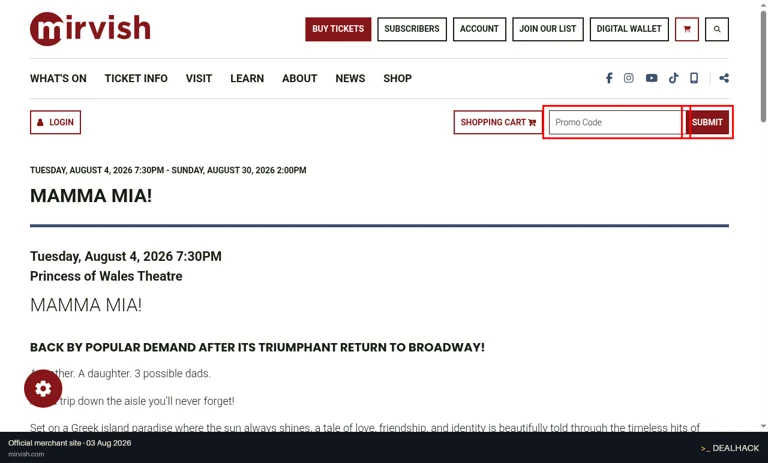Viewport: 768px width, 463px height.
Task: Click the LOGIN button
Action: click(x=55, y=122)
